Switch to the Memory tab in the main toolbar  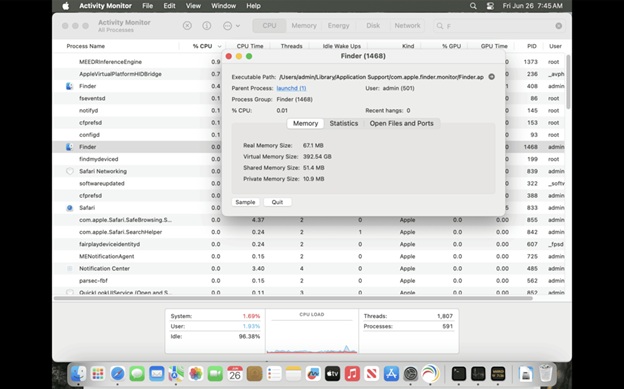click(x=304, y=25)
